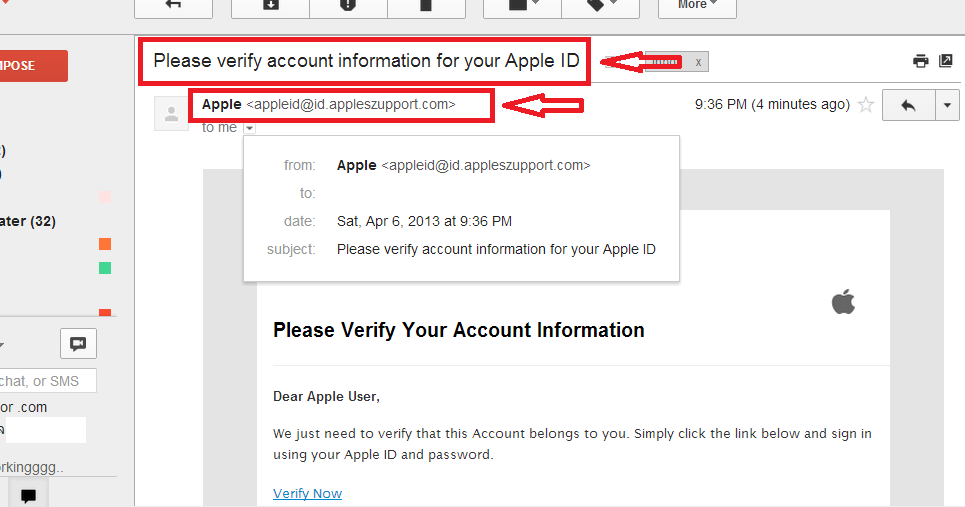Click the Verify Now link
The width and height of the screenshot is (965, 507).
tap(307, 493)
